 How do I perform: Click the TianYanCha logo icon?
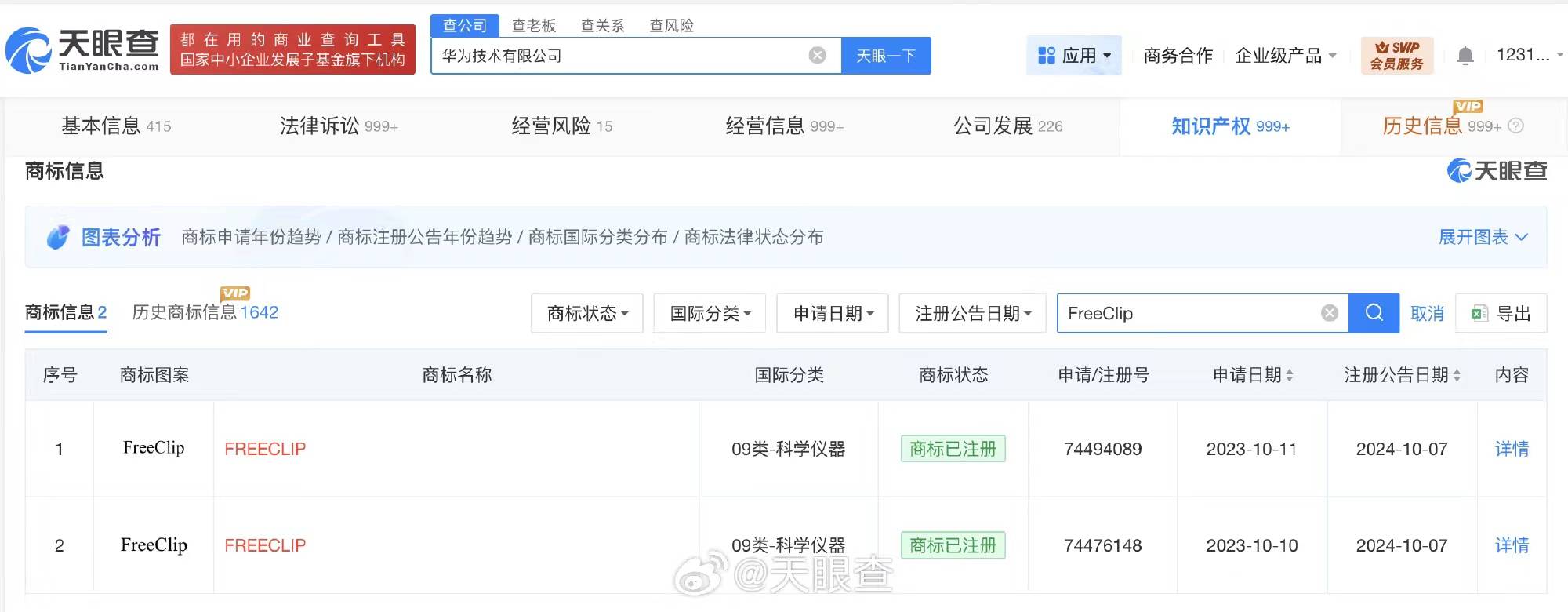point(28,52)
